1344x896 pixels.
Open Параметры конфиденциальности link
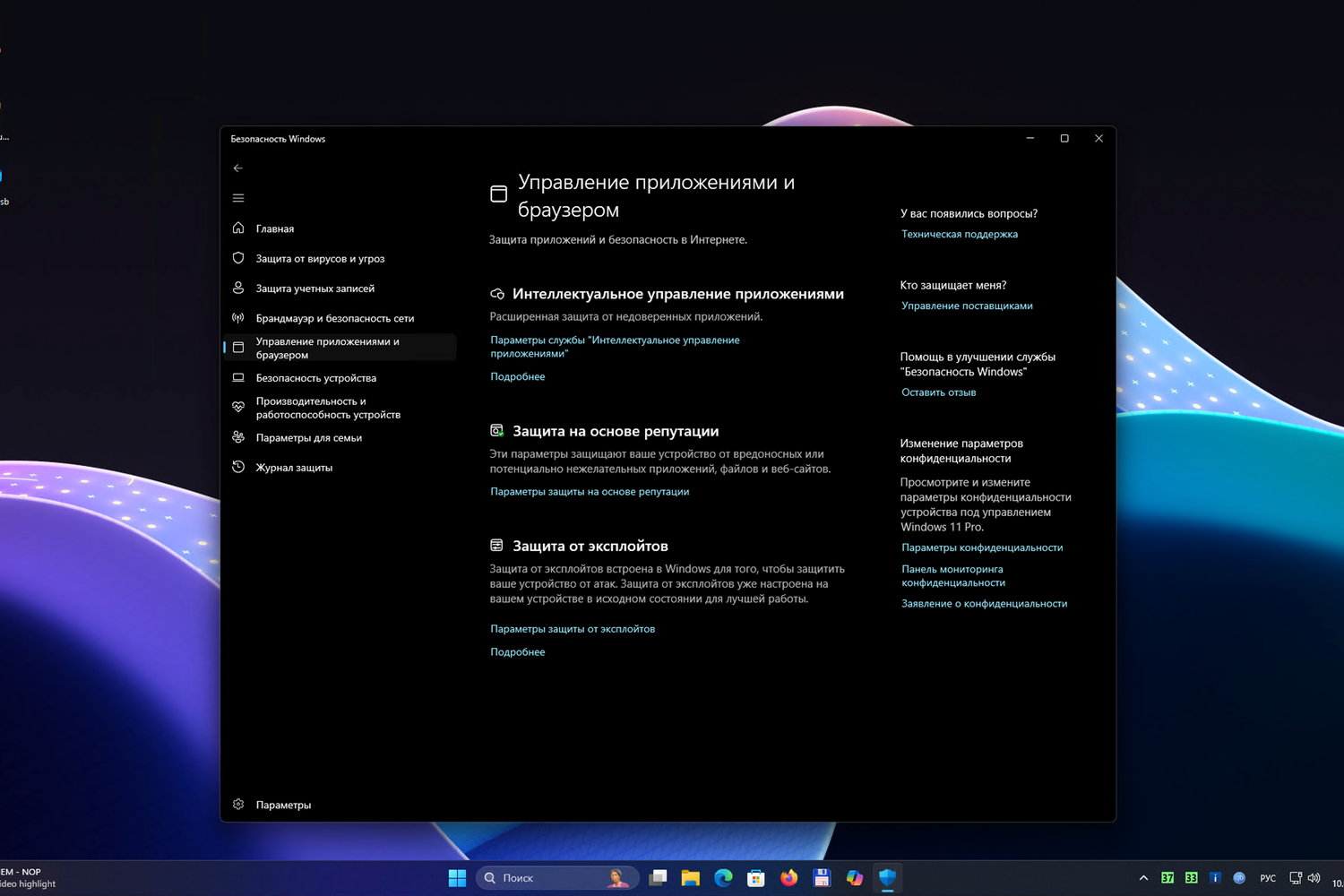coord(982,548)
